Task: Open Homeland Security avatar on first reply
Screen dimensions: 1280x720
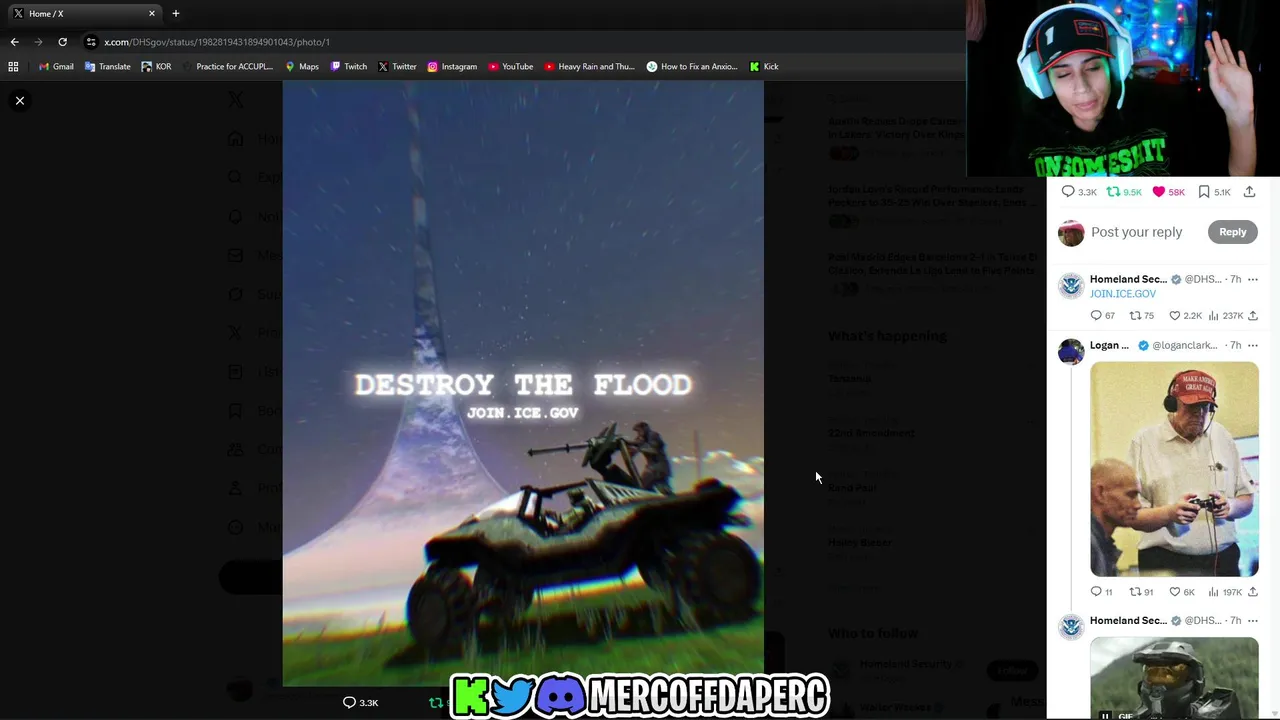Action: (x=1071, y=286)
